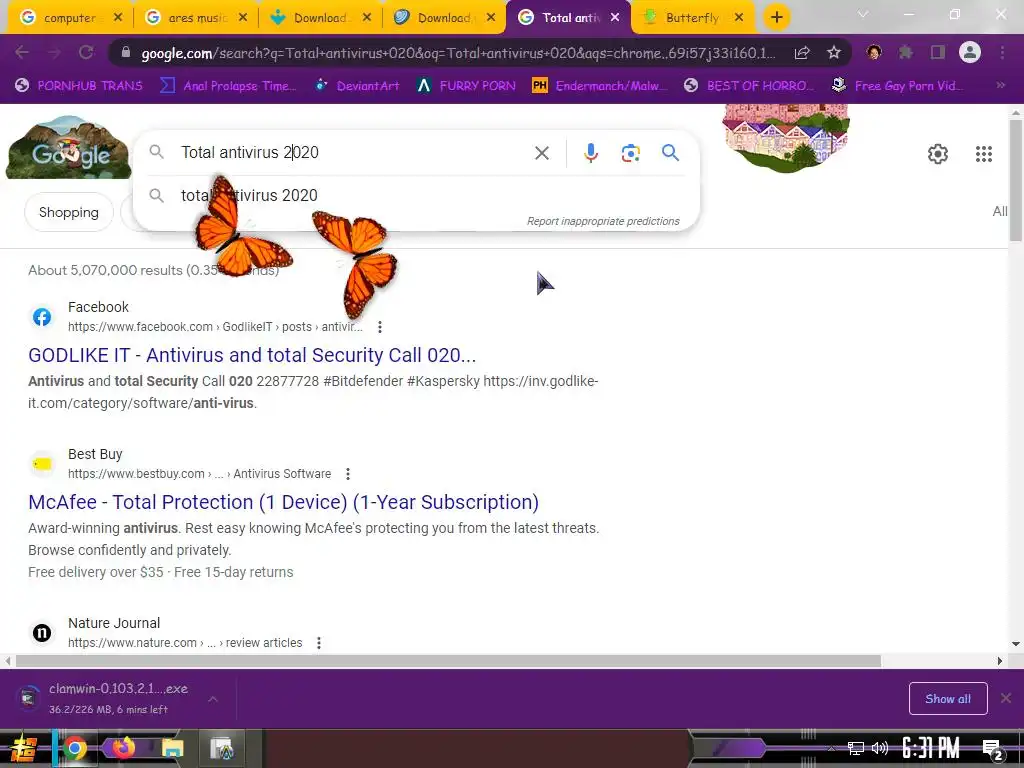Close the downloads bar
This screenshot has height=768, width=1024.
tap(1006, 698)
